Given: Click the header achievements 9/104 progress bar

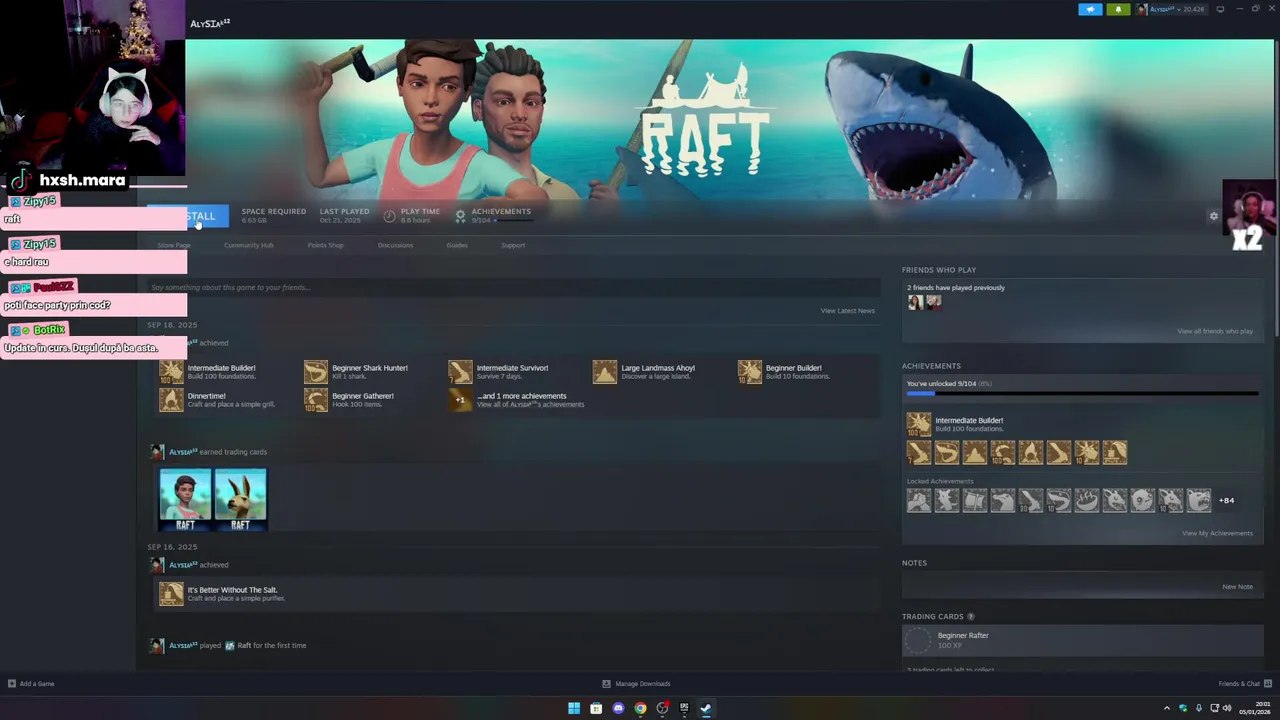Looking at the screenshot, I should coord(512,220).
